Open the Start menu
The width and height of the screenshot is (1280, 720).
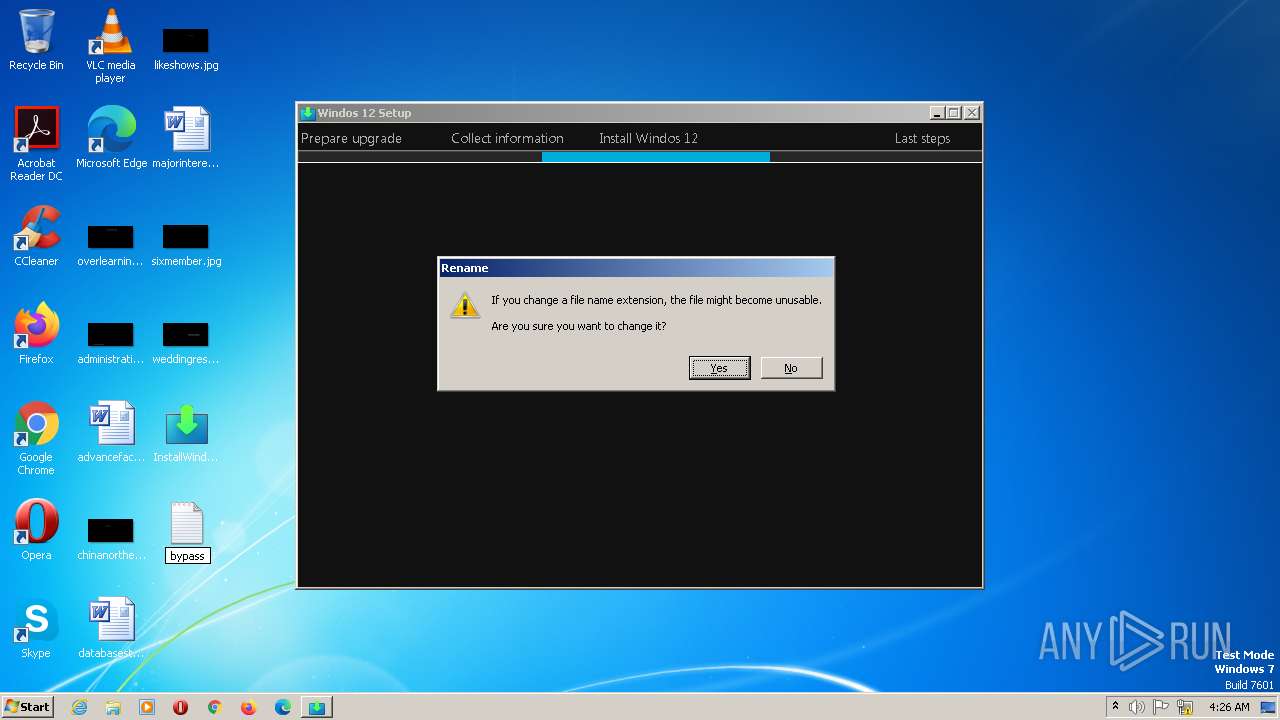coord(28,706)
